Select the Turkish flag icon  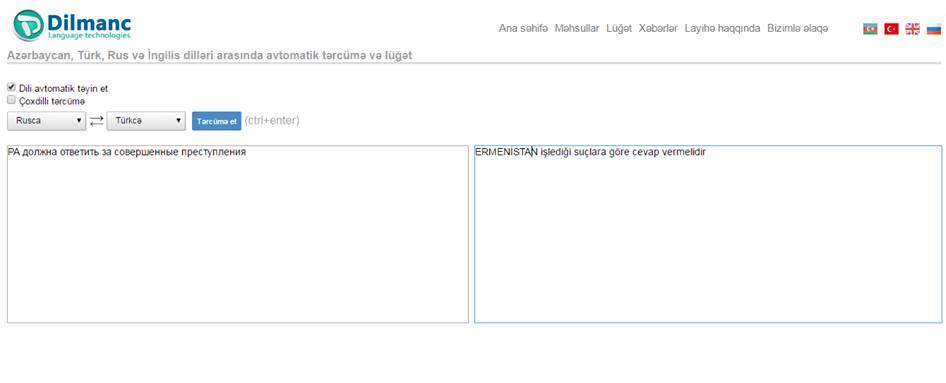[891, 28]
